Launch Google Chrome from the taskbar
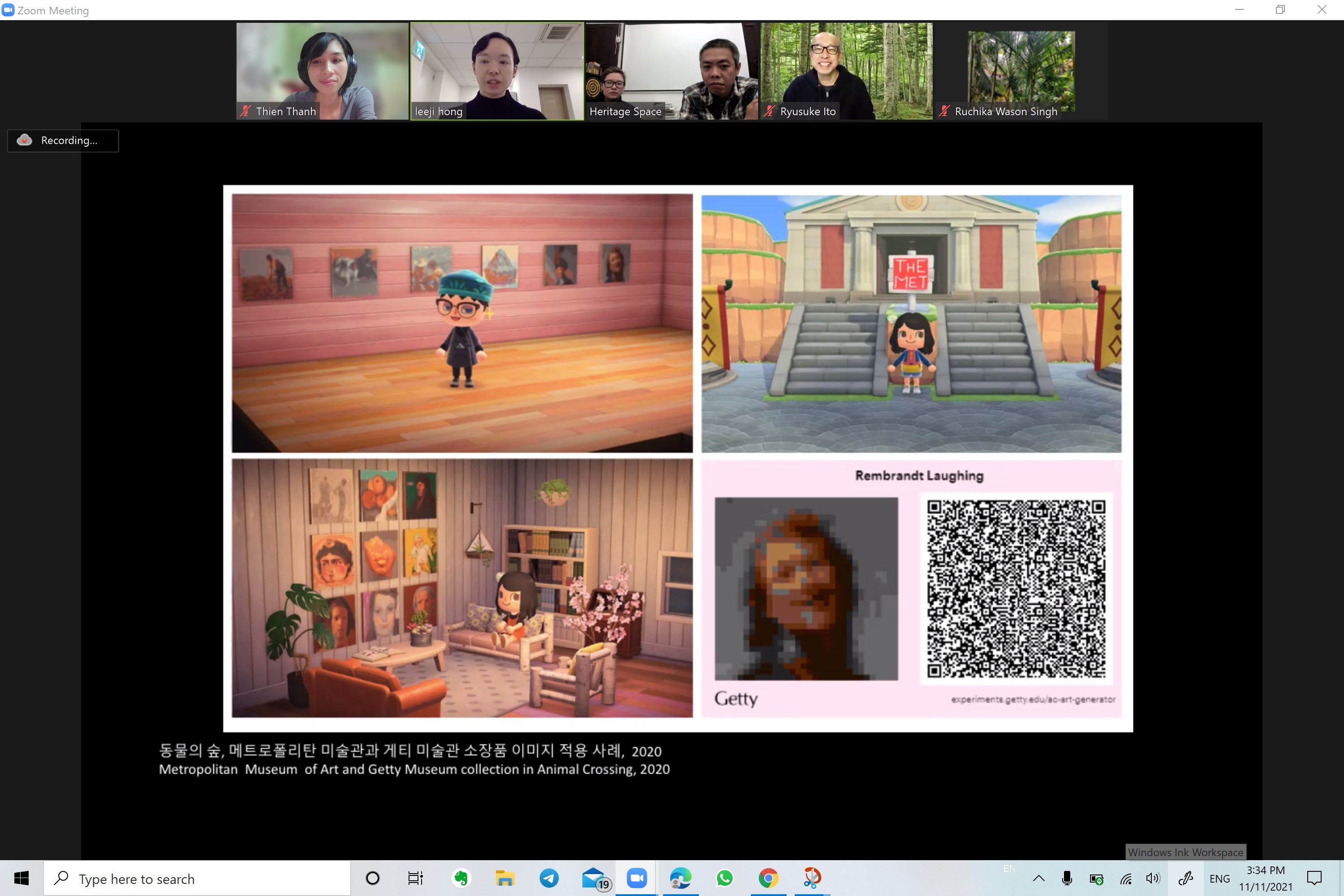The height and width of the screenshot is (896, 1344). [769, 878]
